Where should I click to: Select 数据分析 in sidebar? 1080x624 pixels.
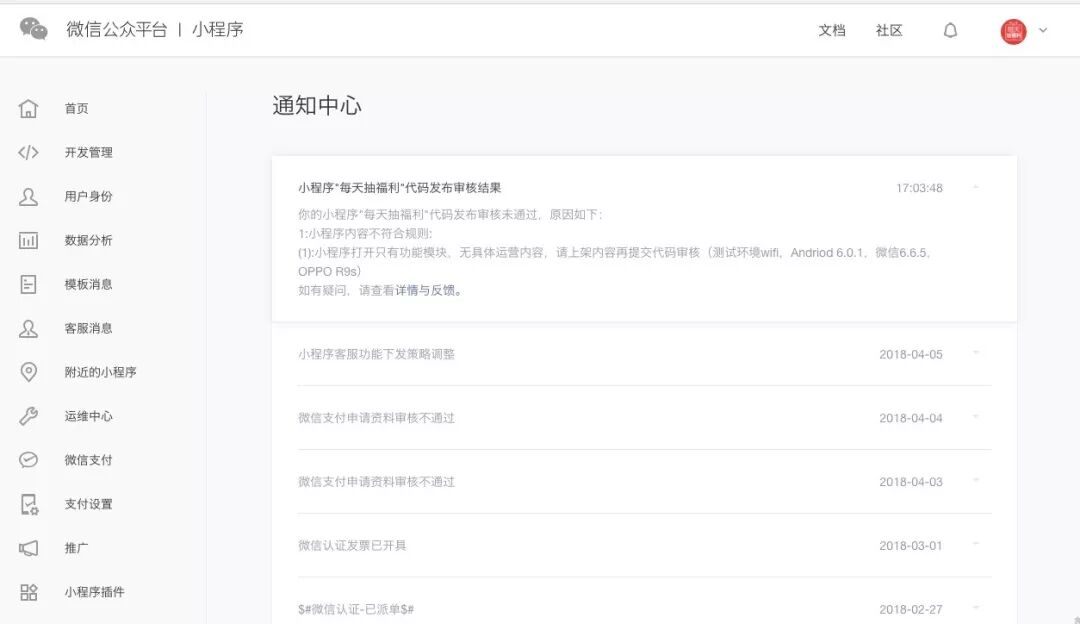88,240
